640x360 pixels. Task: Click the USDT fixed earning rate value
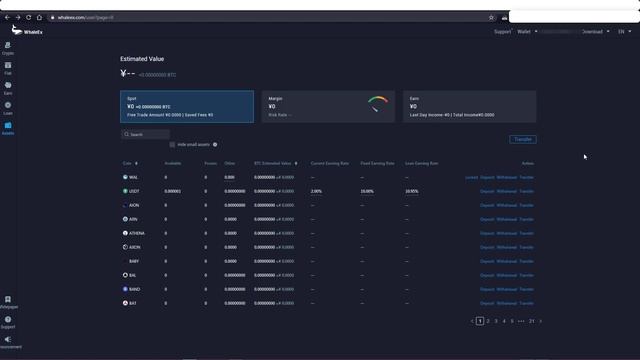367,191
